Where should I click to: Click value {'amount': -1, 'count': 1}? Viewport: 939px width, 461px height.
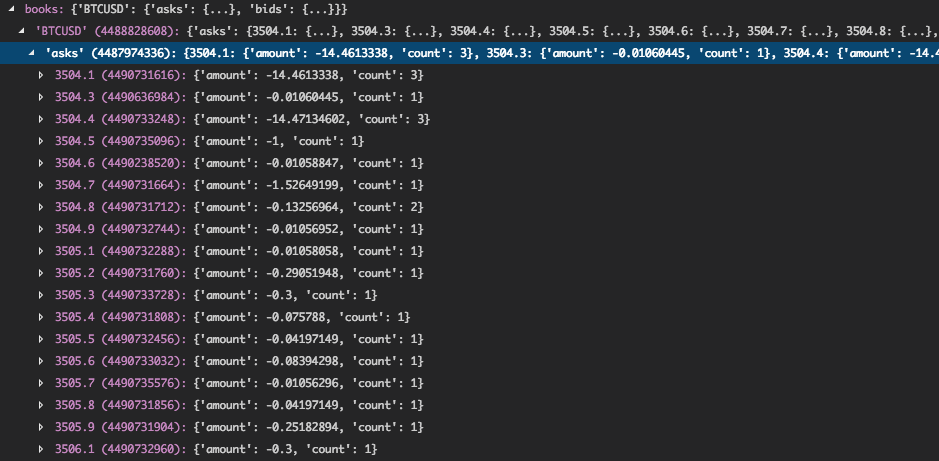[x=279, y=141]
